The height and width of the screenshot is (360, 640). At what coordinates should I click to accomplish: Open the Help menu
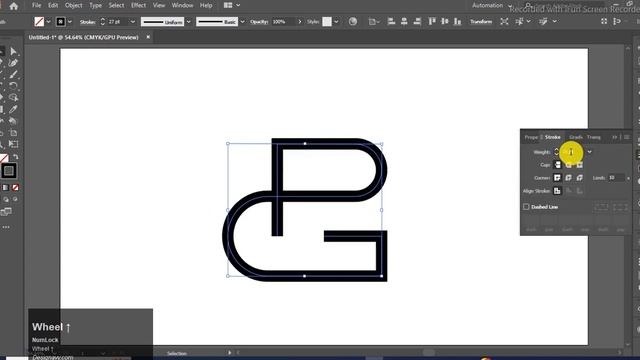(206, 5)
